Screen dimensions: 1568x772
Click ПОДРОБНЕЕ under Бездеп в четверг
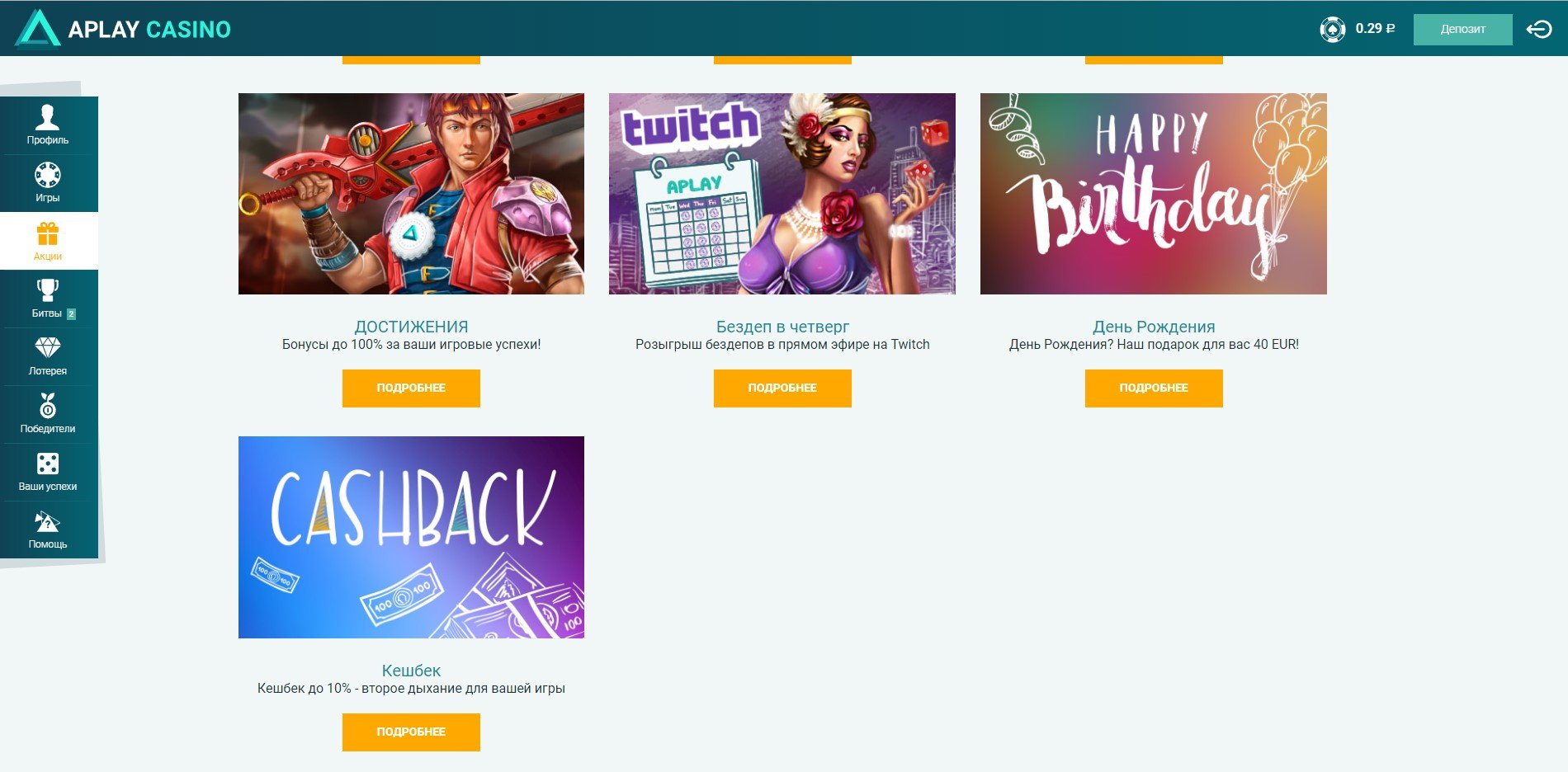click(782, 388)
